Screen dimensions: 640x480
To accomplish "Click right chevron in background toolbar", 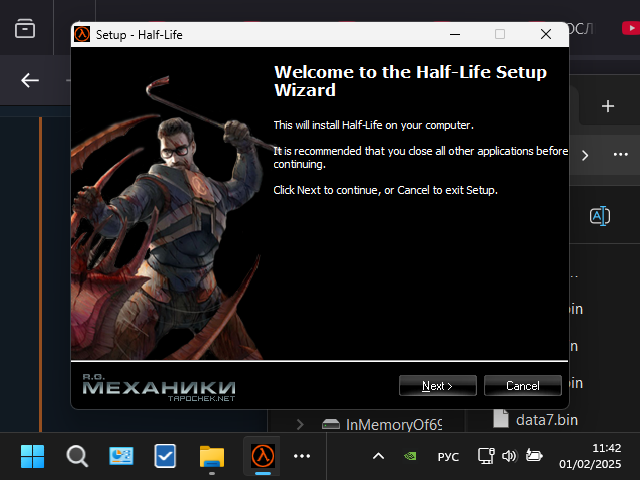I will [585, 156].
